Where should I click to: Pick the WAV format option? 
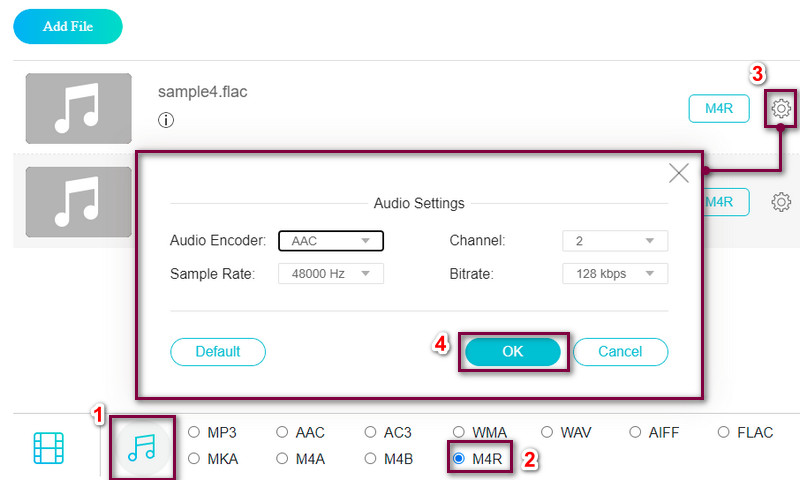click(x=548, y=433)
